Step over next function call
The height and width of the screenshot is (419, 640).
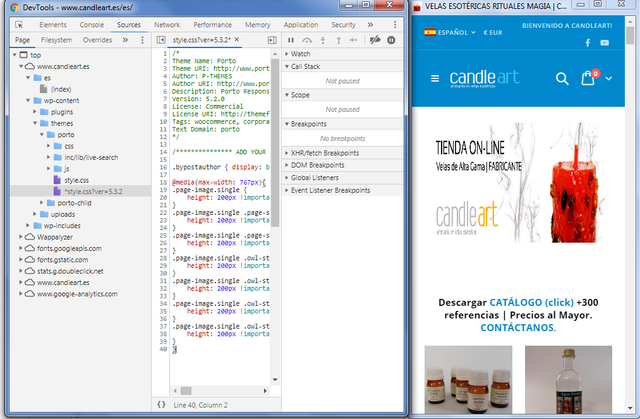click(x=307, y=40)
